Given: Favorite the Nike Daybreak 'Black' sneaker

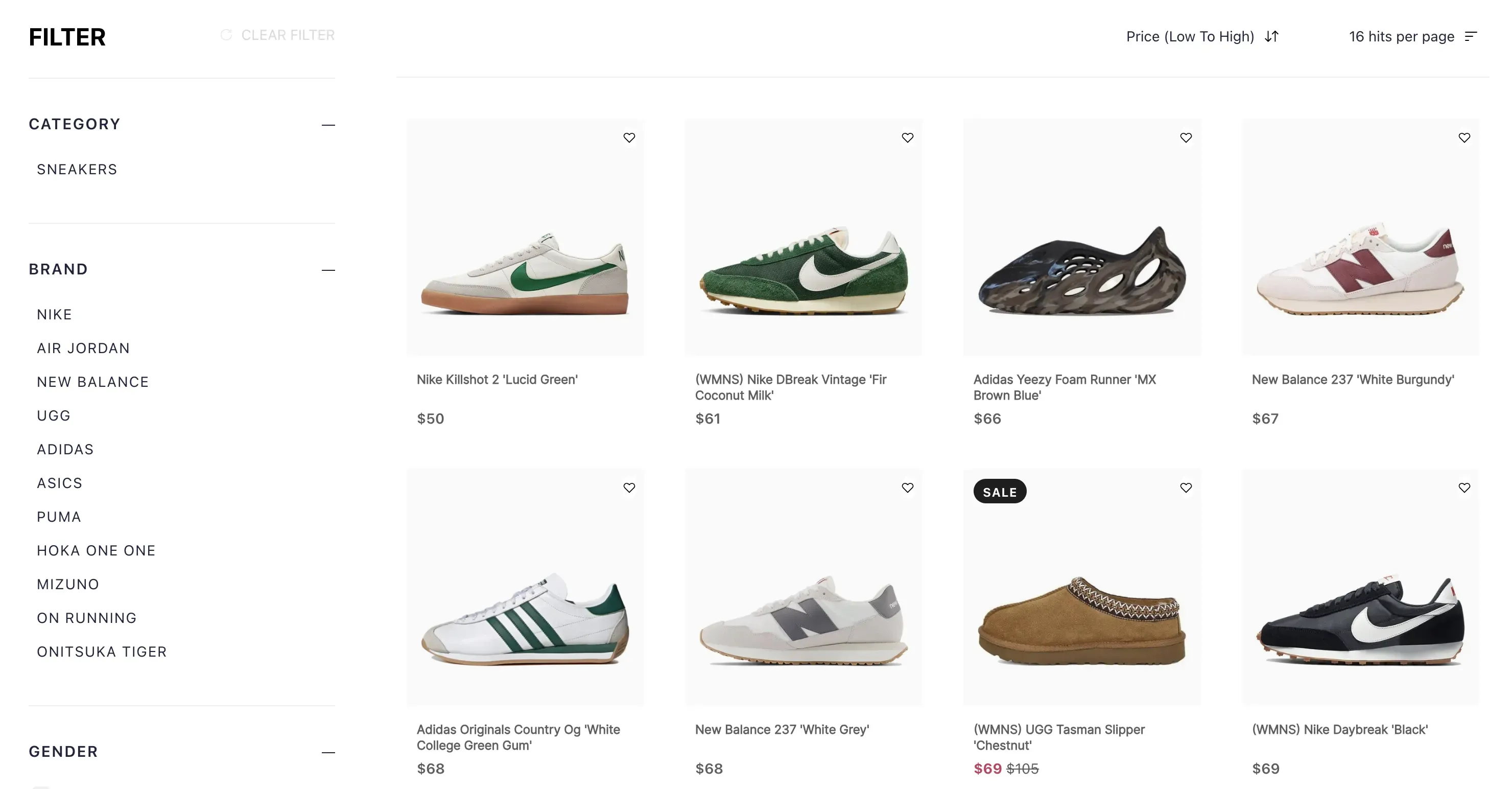Looking at the screenshot, I should (x=1464, y=488).
